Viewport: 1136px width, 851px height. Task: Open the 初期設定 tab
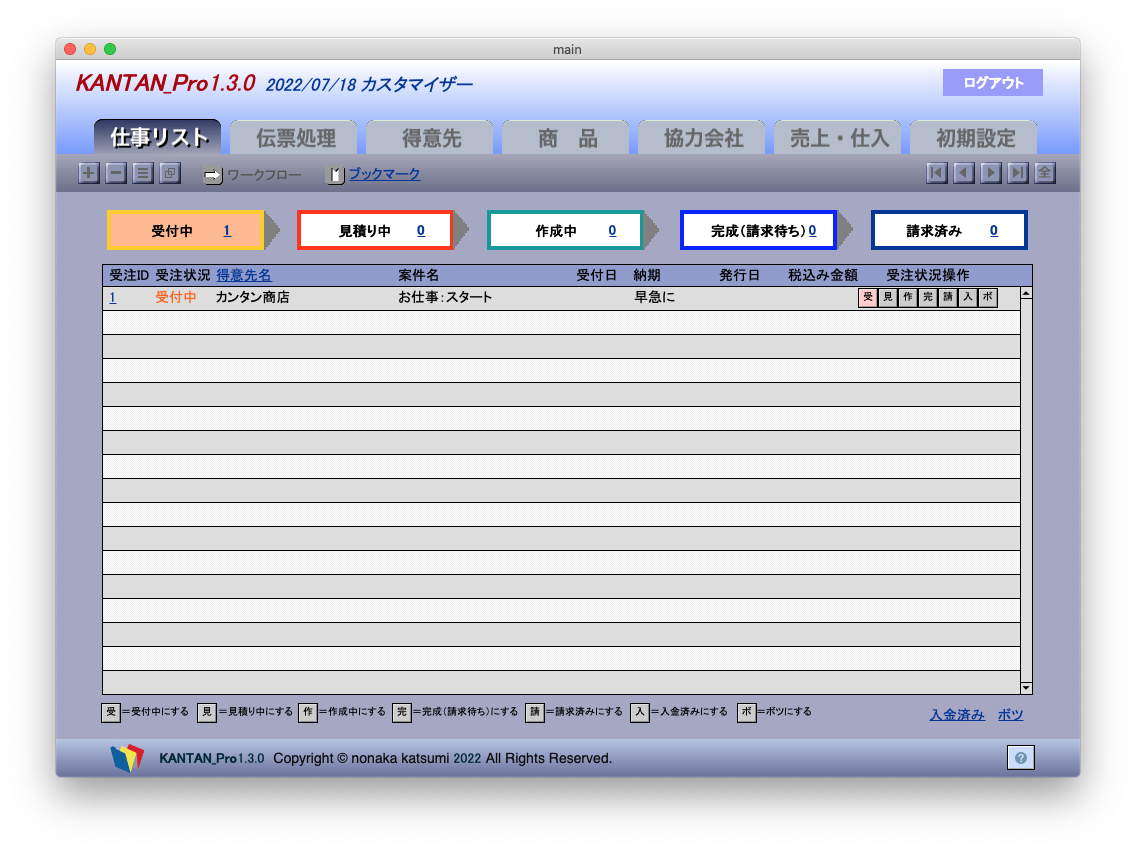(x=974, y=137)
